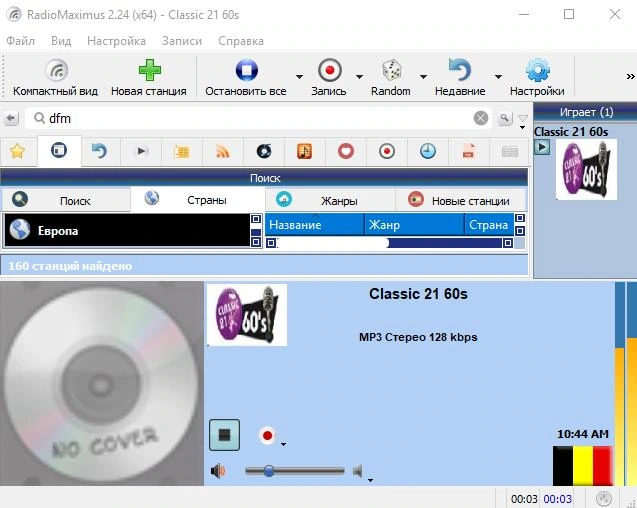Click the Classic 21 60s logo in the player
The image size is (637, 508).
pos(247,315)
